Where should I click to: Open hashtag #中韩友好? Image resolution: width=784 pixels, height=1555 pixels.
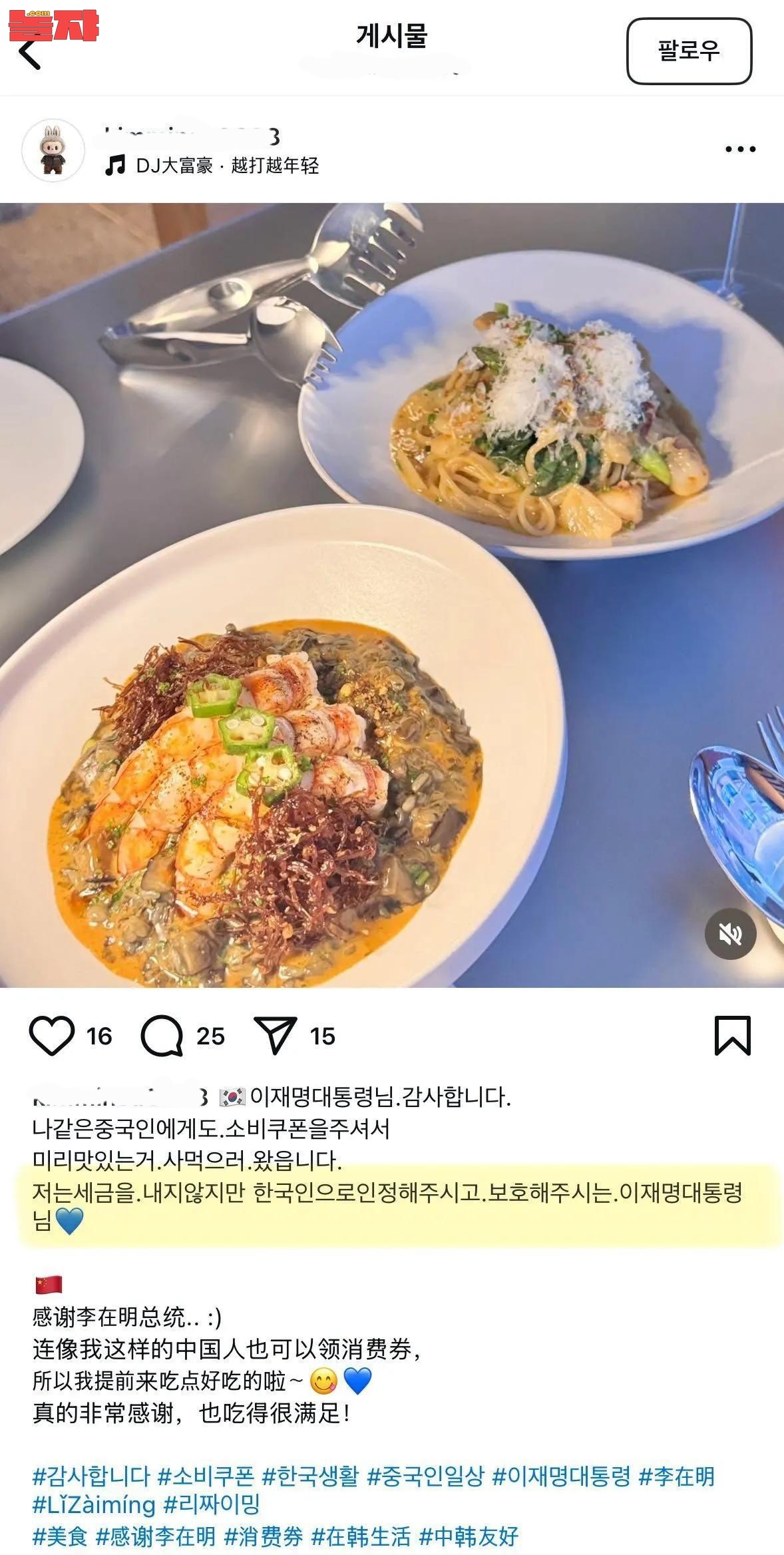[469, 1536]
